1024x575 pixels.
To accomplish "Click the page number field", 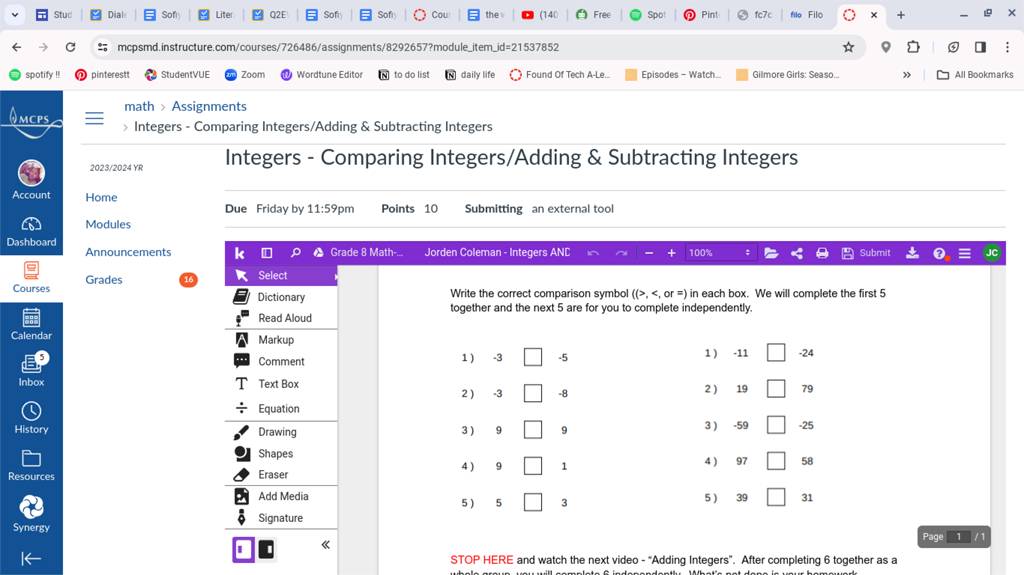I will click(x=959, y=536).
